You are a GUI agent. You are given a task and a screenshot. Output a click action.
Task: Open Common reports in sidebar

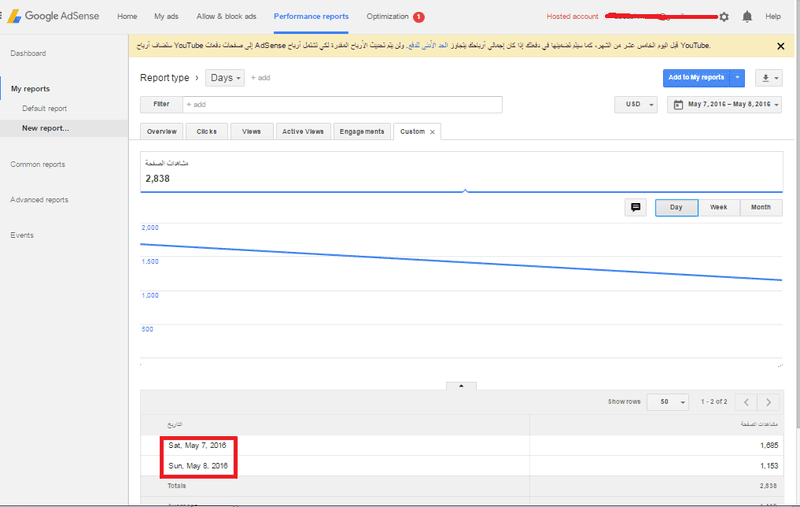point(38,164)
